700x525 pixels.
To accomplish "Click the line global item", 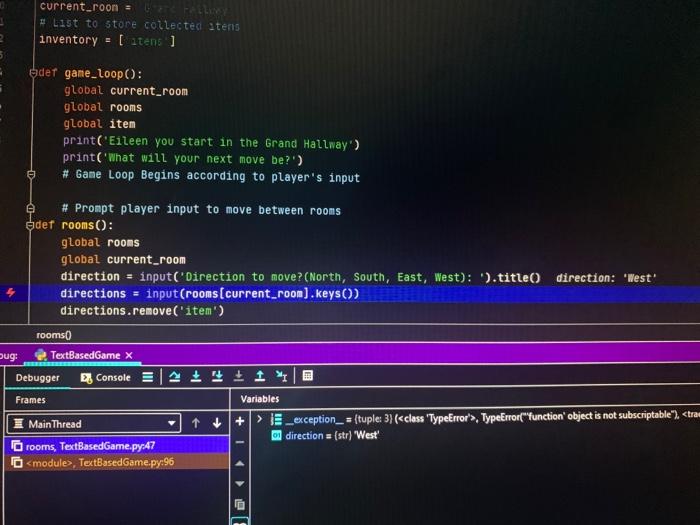I will click(99, 124).
